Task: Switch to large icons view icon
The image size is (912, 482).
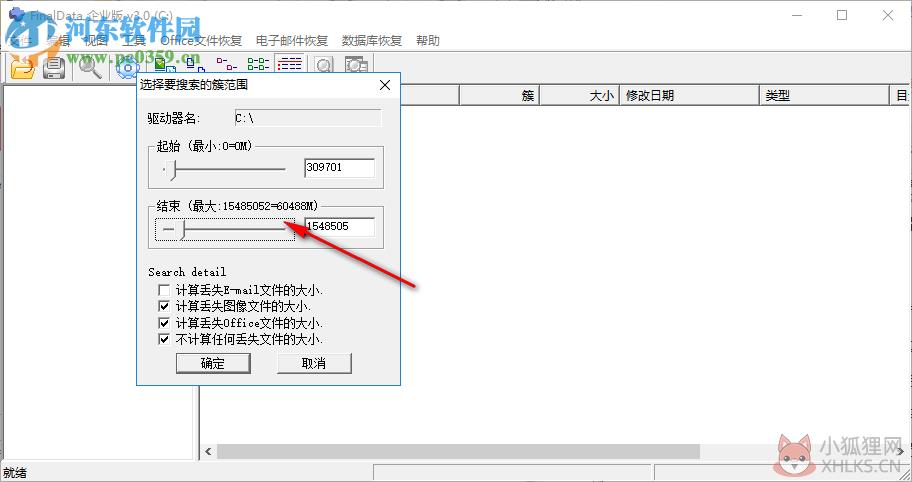Action: [x=167, y=64]
